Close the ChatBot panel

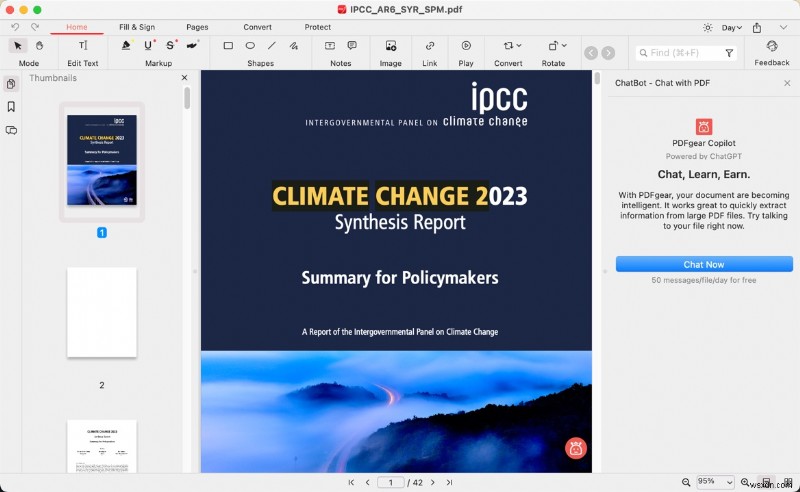pos(787,83)
